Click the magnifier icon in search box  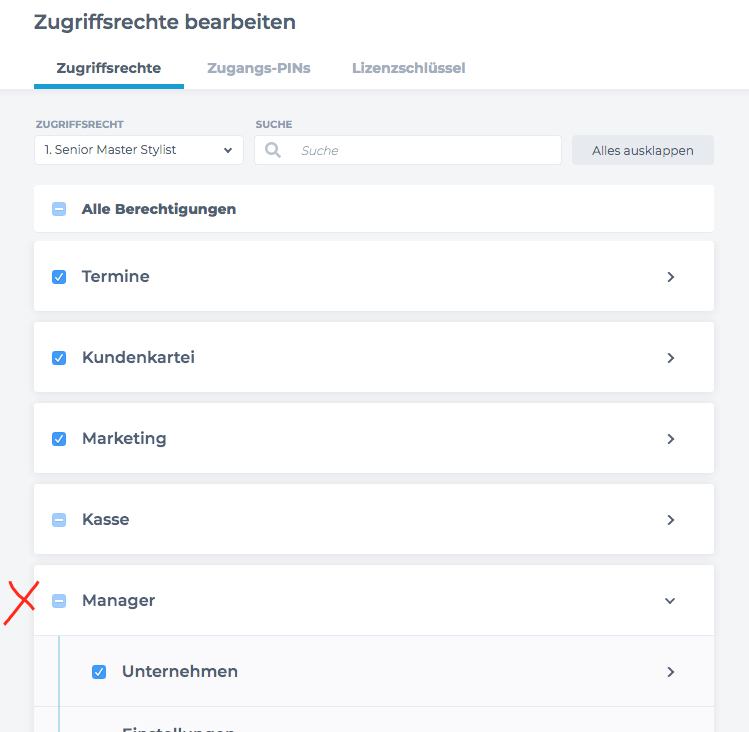click(x=273, y=150)
